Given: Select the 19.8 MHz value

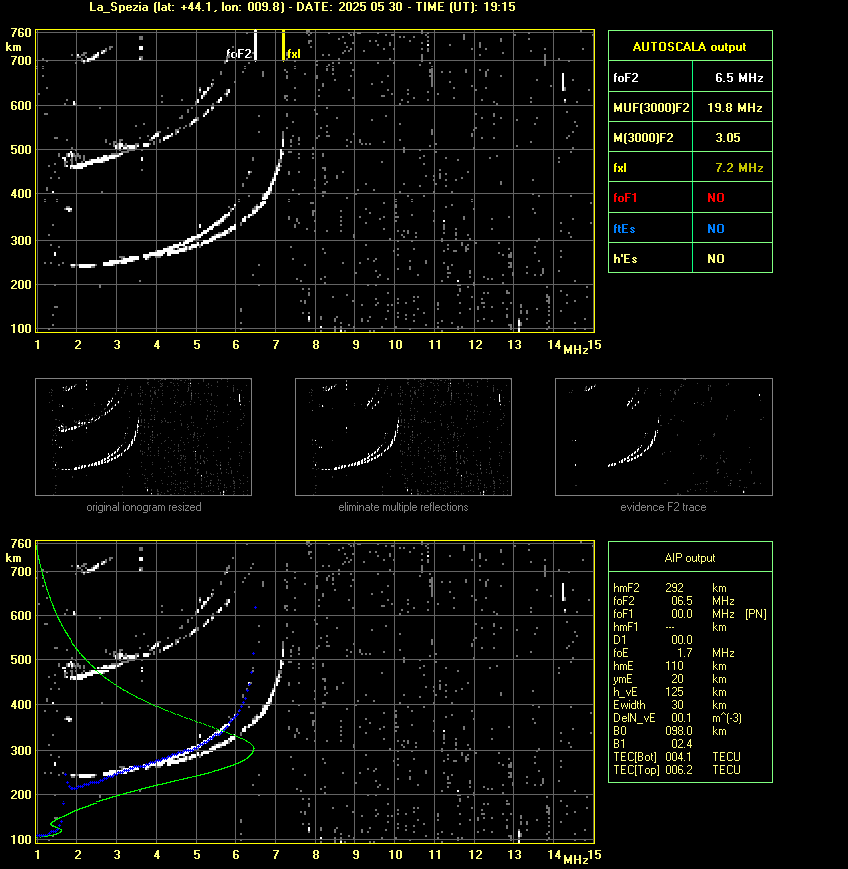Looking at the screenshot, I should click(x=734, y=108).
